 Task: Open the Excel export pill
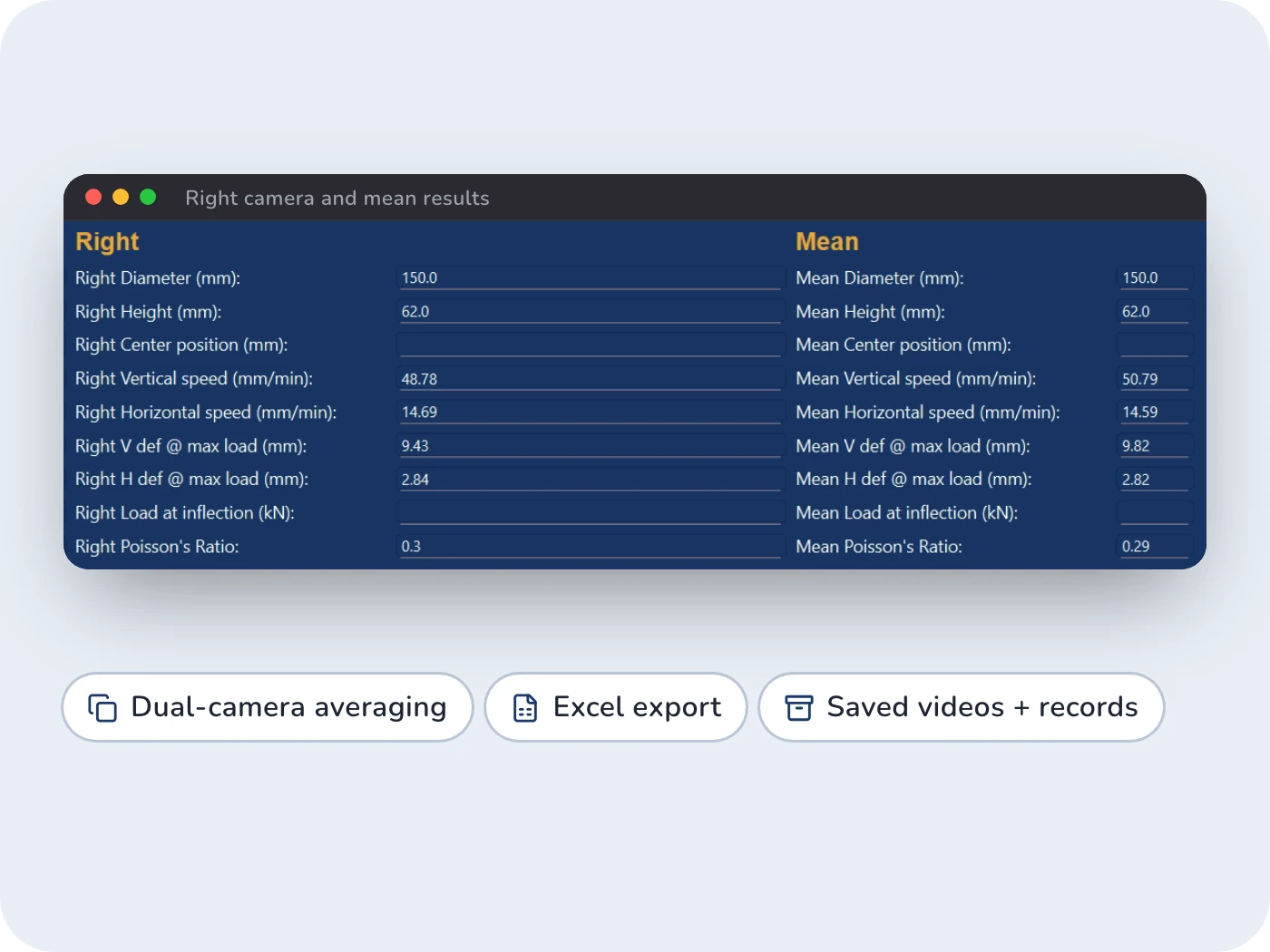tap(616, 707)
